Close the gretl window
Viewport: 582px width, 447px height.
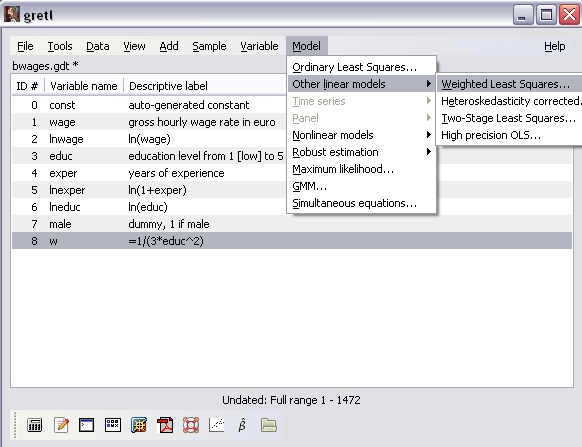(x=569, y=15)
